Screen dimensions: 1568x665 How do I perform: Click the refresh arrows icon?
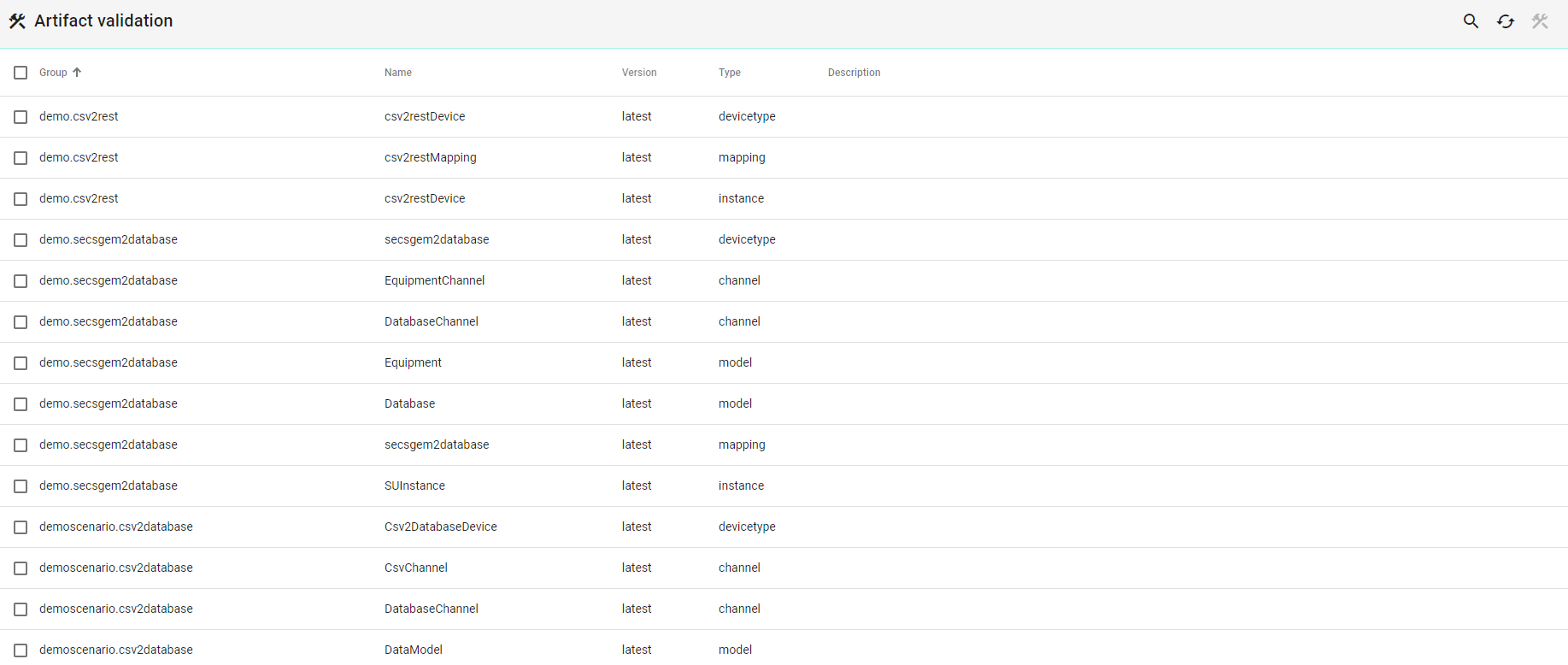point(1506,21)
